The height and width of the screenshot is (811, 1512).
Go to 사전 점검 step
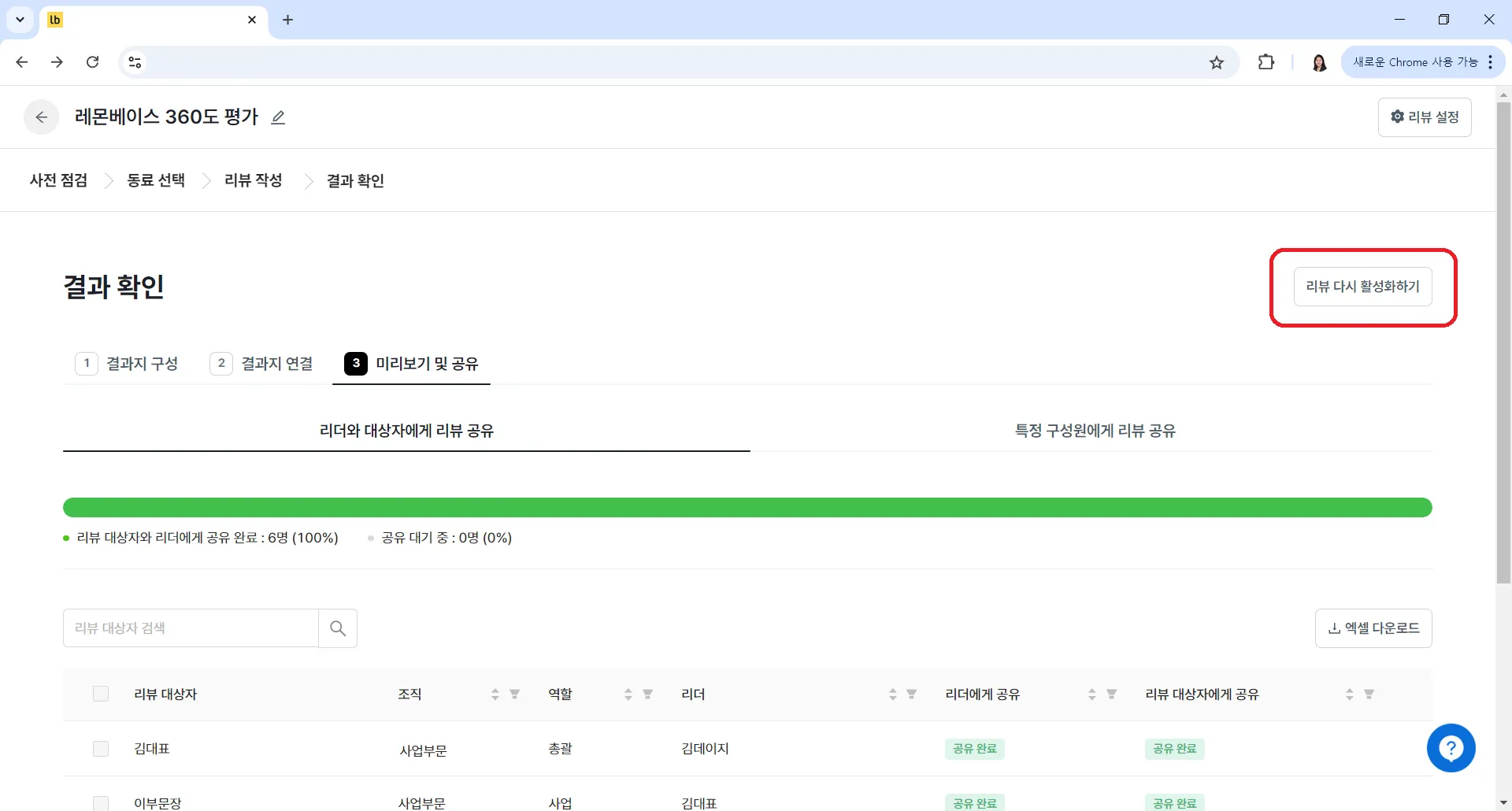click(58, 180)
